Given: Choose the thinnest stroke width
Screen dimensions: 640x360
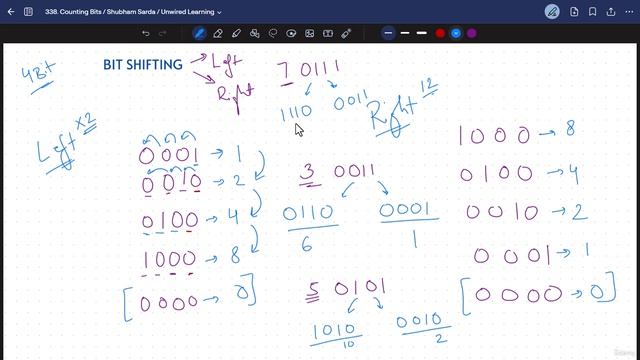Looking at the screenshot, I should (388, 33).
